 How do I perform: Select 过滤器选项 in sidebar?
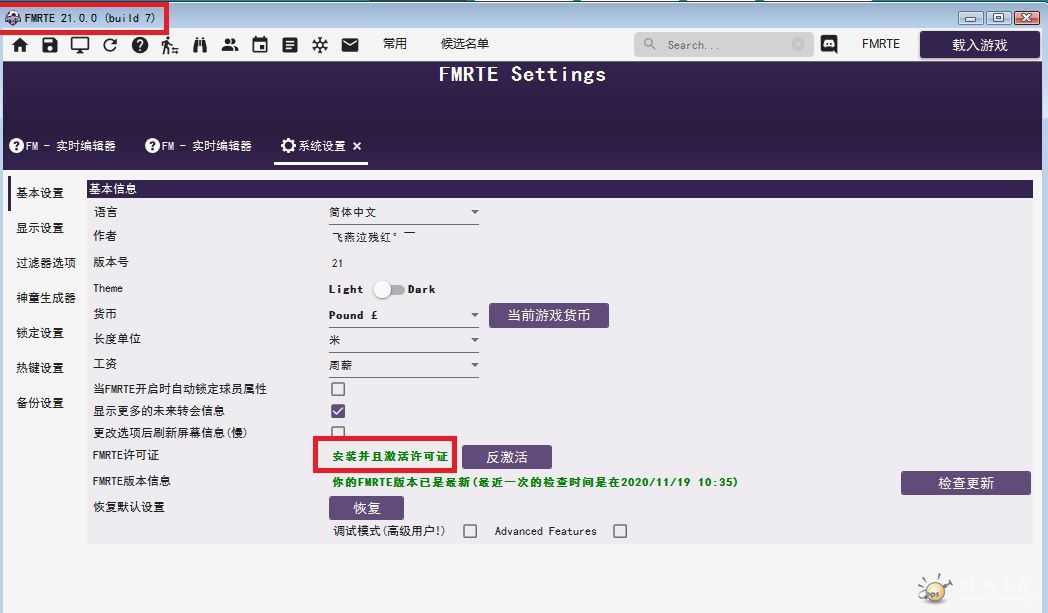pos(46,263)
